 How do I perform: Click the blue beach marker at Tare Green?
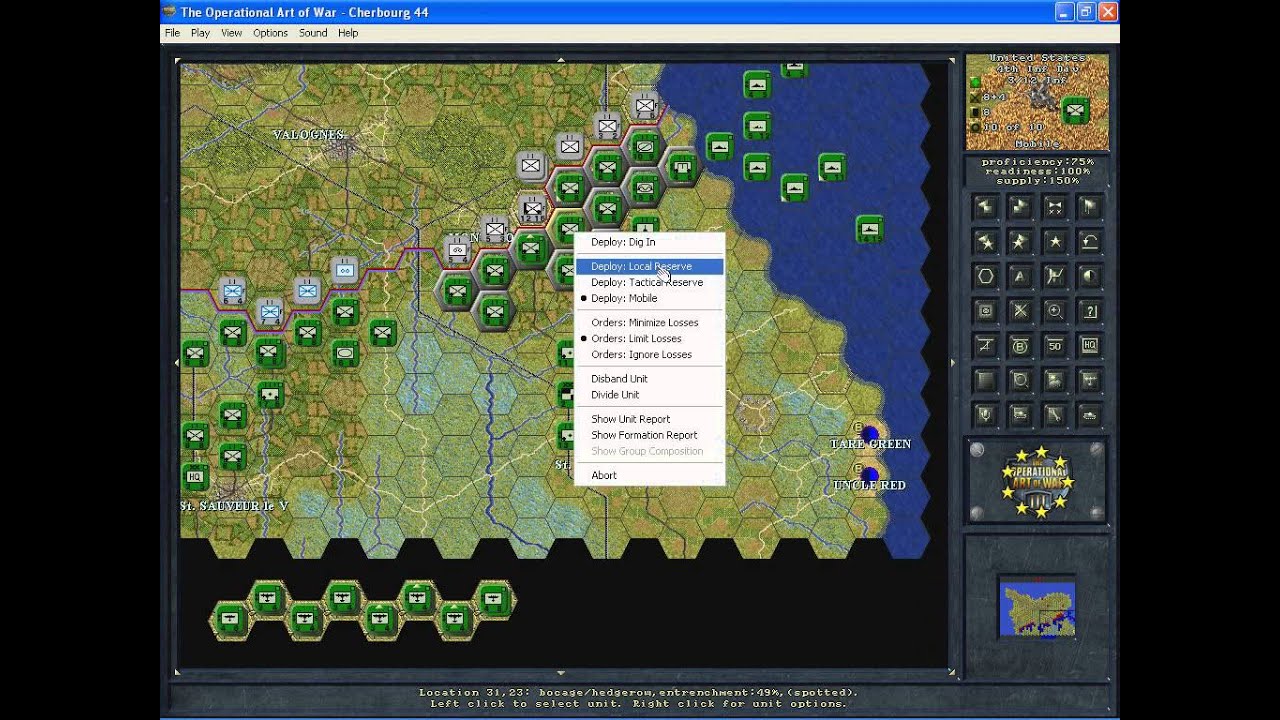pos(869,433)
